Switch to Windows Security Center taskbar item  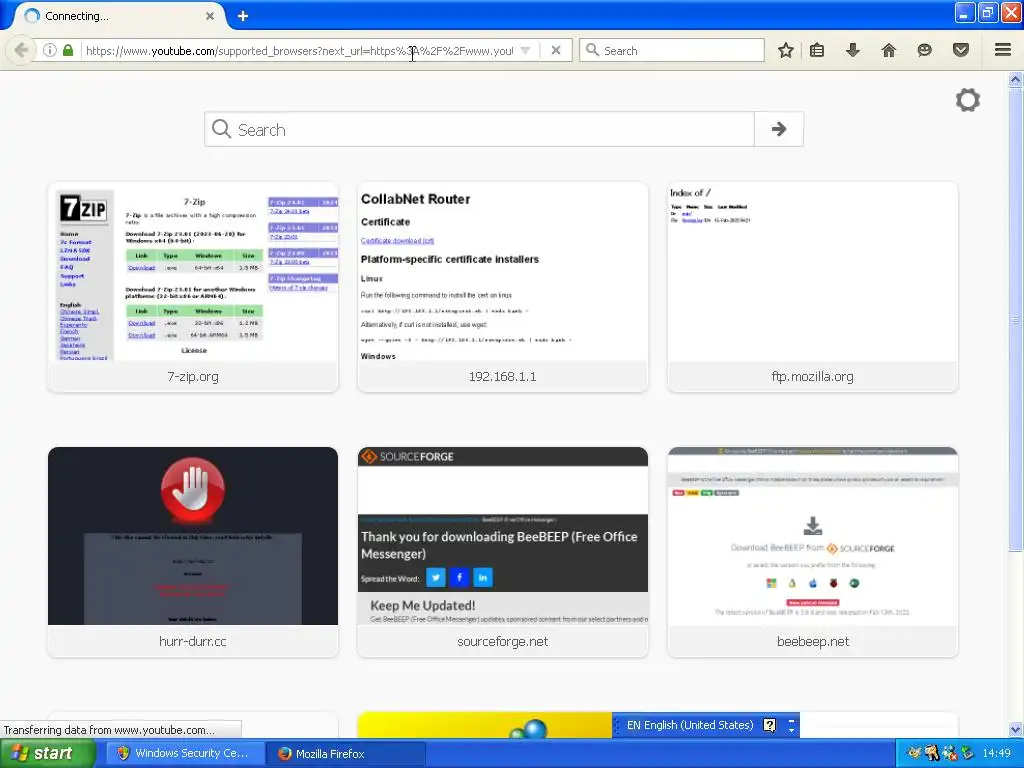click(183, 753)
